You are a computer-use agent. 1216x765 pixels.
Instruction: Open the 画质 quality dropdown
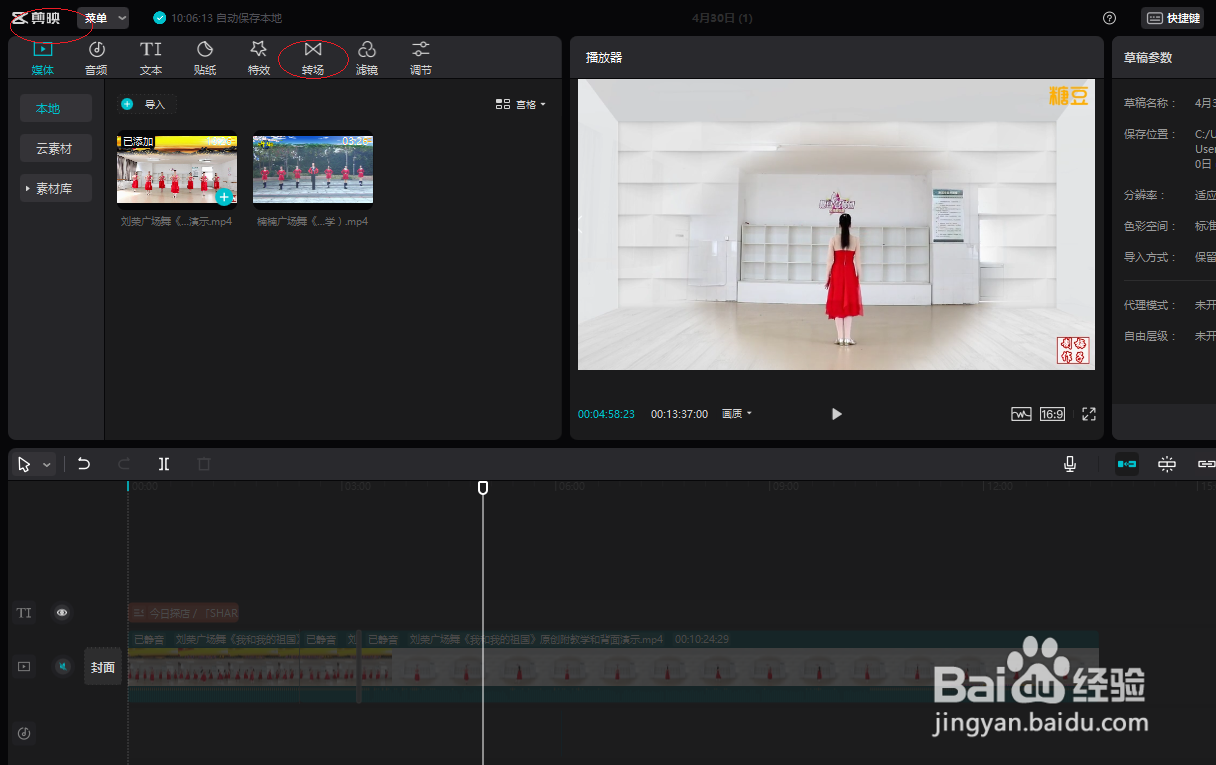(x=737, y=414)
